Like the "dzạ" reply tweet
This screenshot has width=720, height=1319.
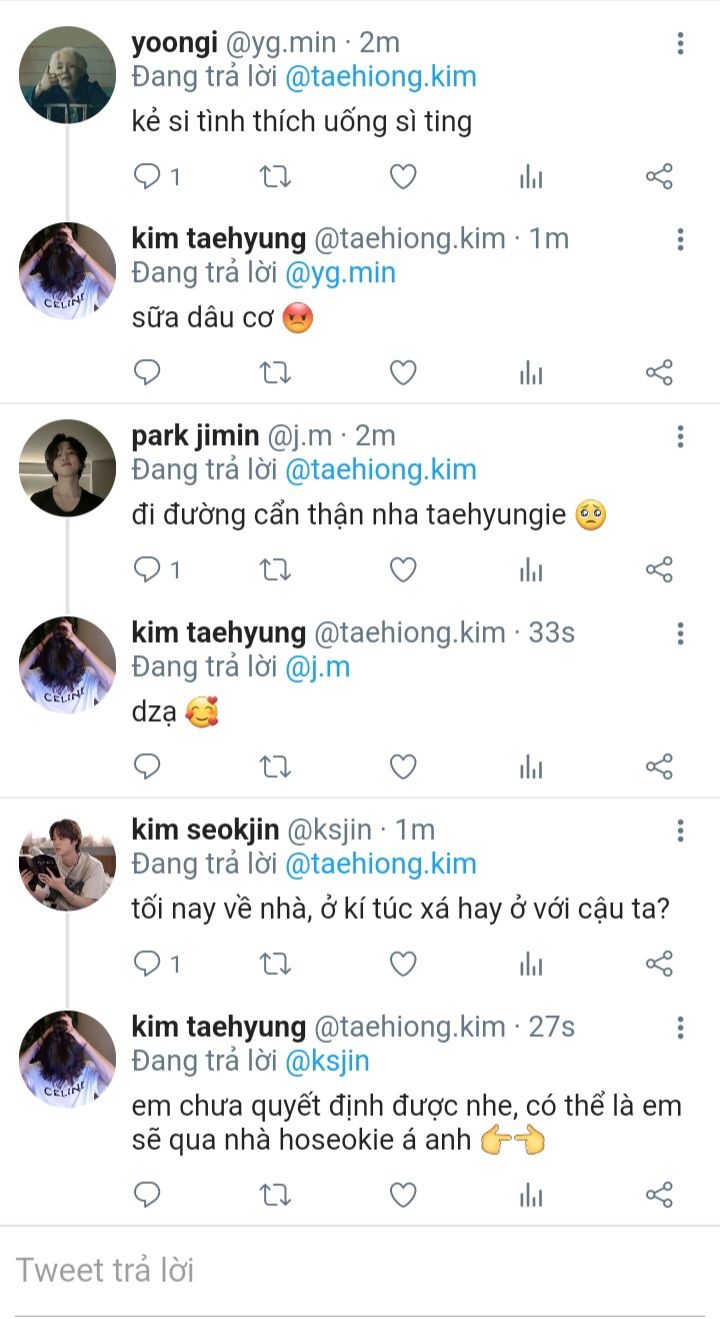click(402, 767)
